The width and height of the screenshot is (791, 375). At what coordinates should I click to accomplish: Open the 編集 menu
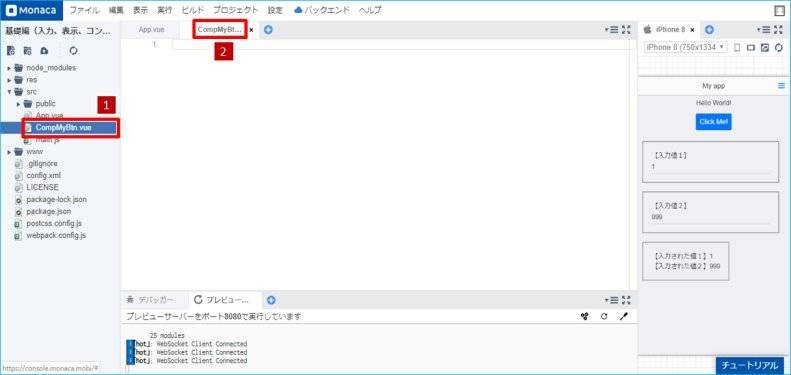[x=116, y=10]
